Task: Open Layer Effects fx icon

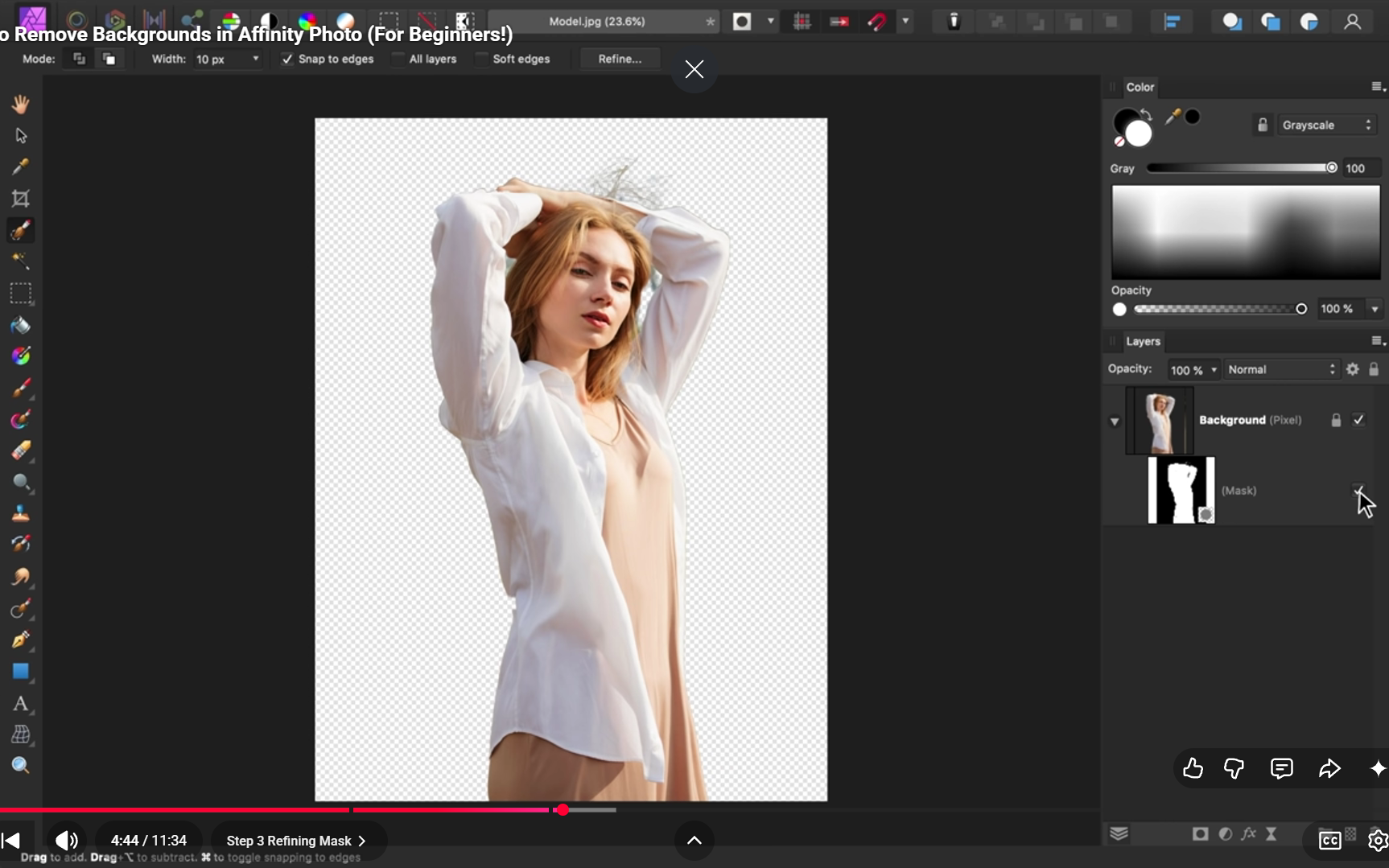Action: [1249, 834]
